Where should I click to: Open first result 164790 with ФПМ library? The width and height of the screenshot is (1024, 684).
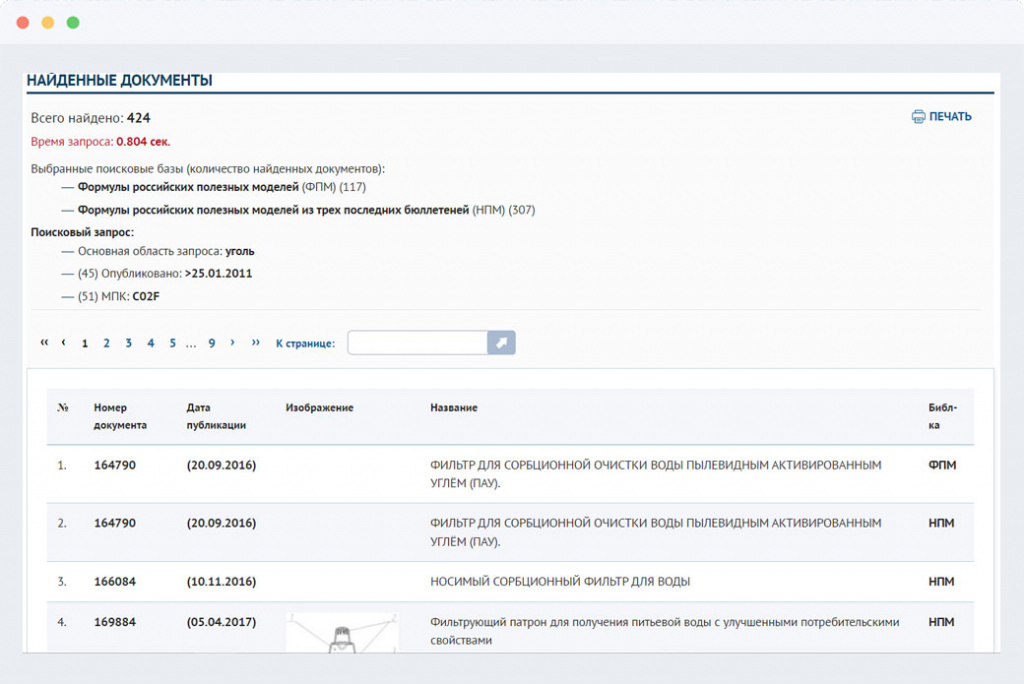point(115,465)
